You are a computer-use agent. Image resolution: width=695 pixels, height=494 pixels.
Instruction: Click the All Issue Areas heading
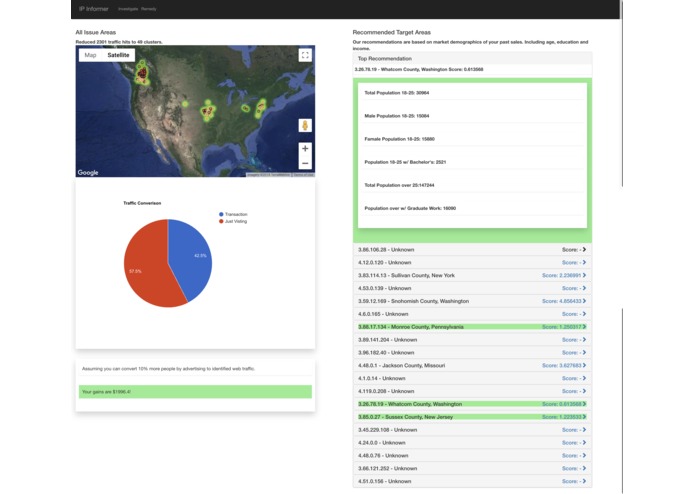[x=95, y=32]
